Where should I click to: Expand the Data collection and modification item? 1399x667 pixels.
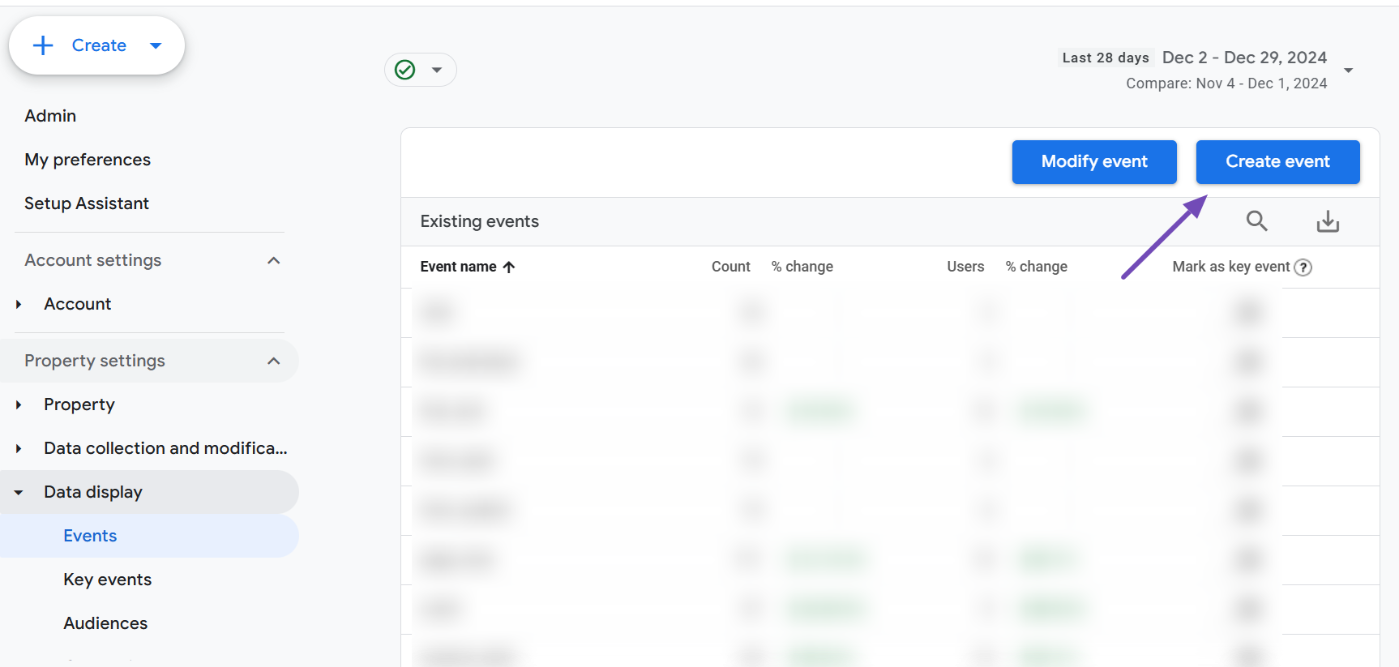18,447
